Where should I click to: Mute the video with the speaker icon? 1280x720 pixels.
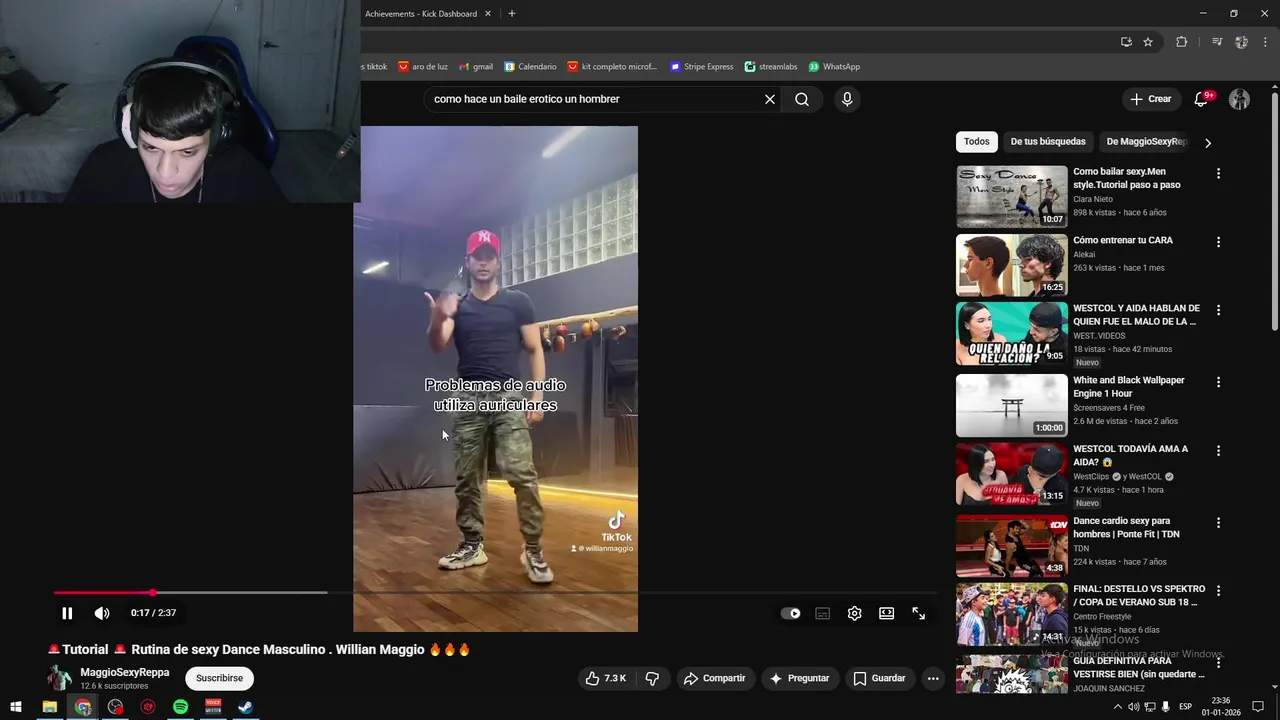pyautogui.click(x=102, y=613)
